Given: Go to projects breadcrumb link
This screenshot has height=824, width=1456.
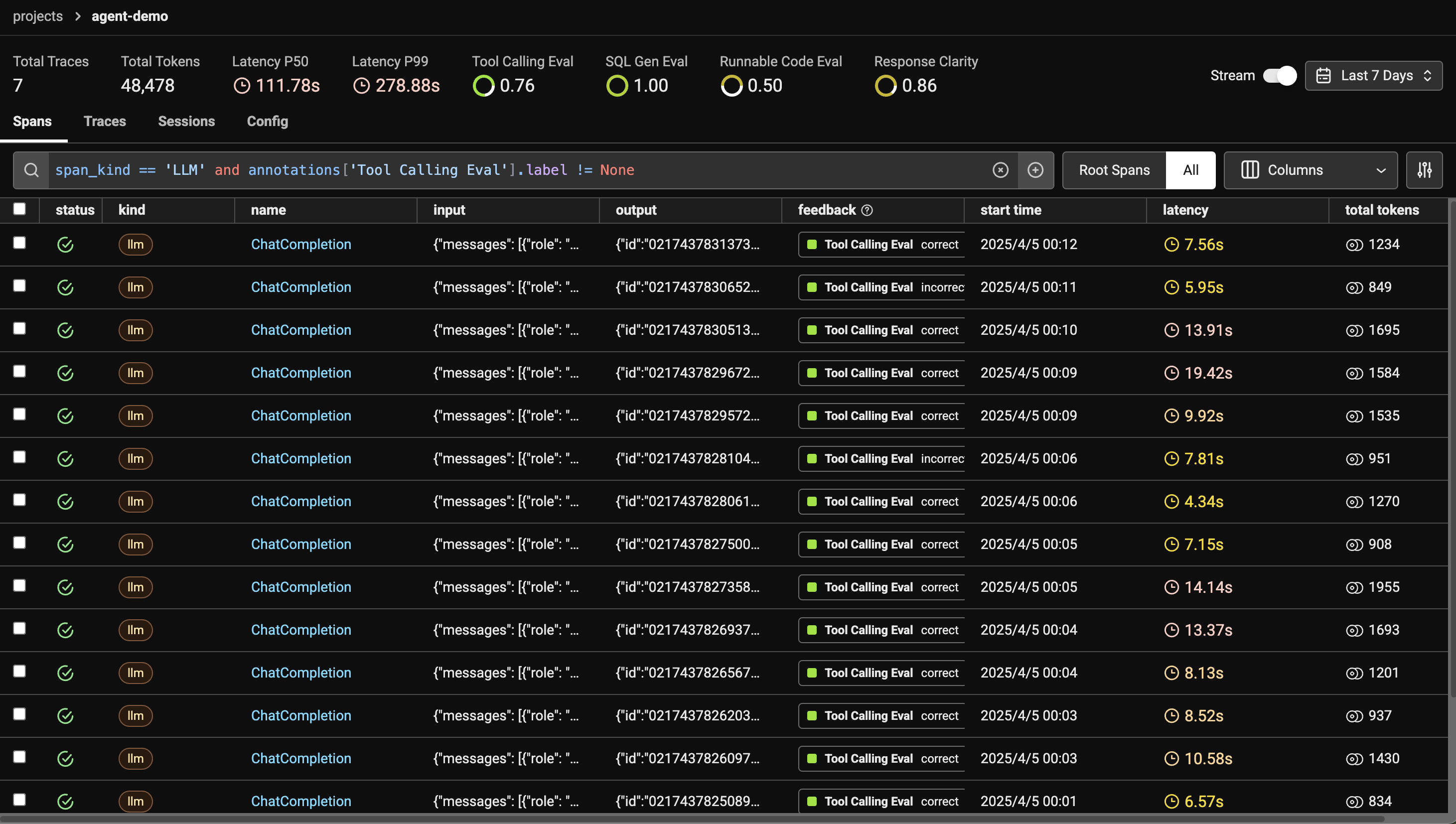Looking at the screenshot, I should coord(38,16).
